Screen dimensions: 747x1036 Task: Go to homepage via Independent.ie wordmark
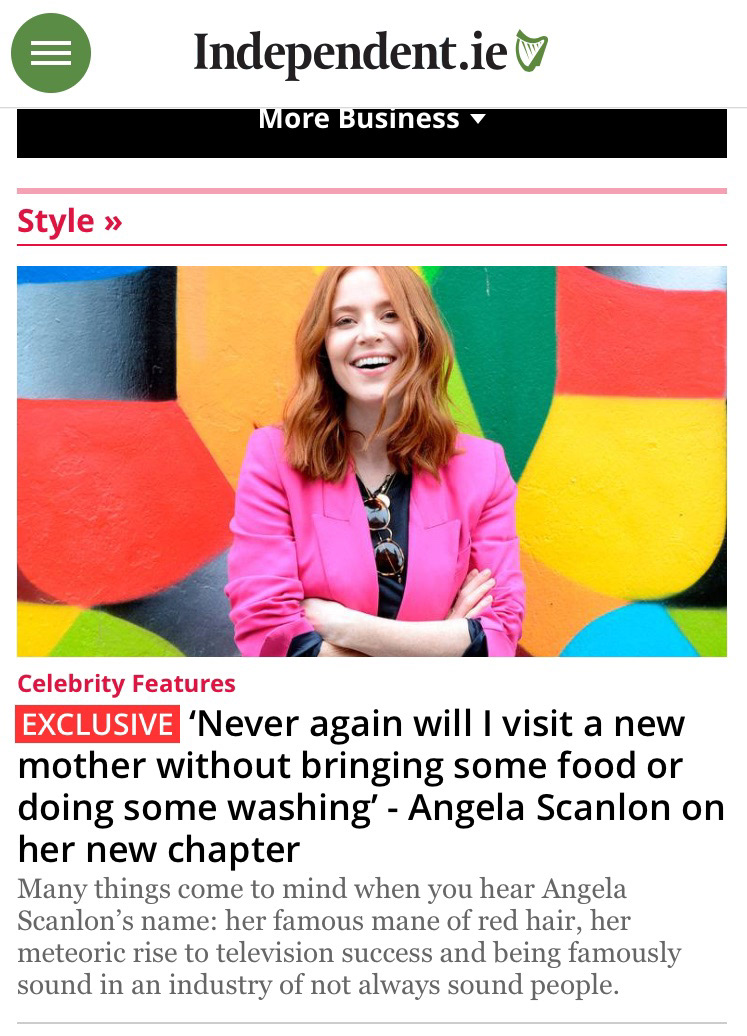tap(351, 53)
